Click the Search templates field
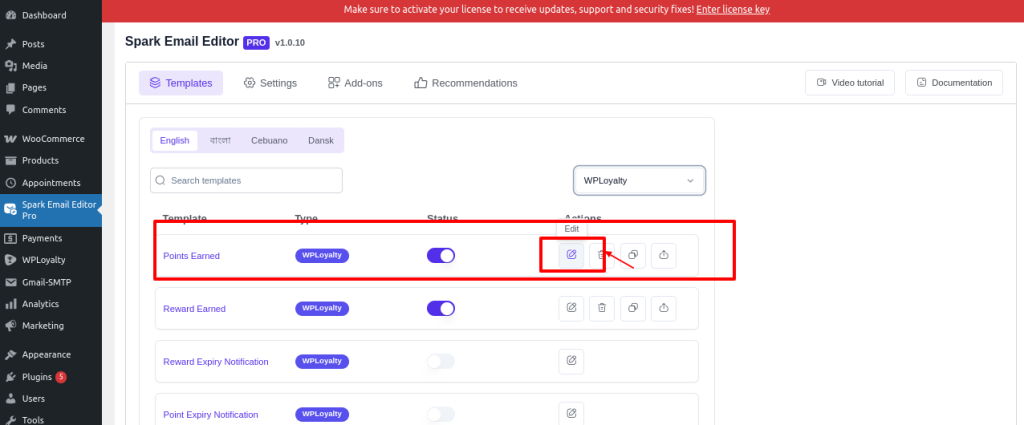 [x=246, y=180]
